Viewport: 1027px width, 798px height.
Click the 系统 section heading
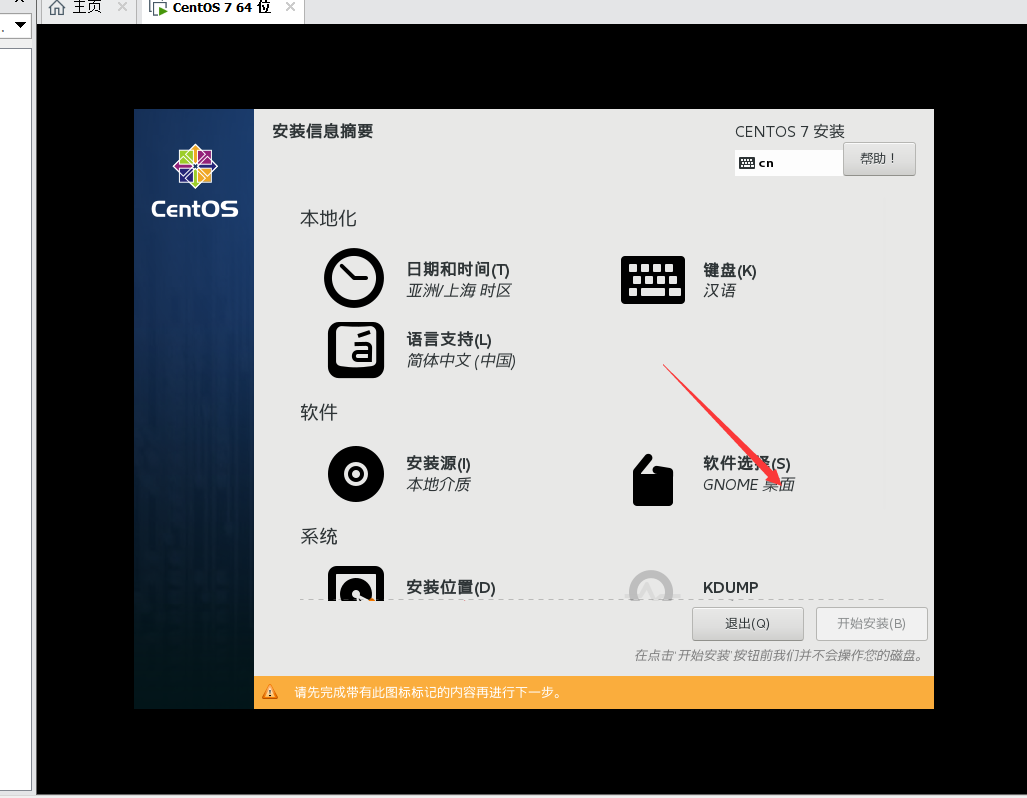pos(318,537)
